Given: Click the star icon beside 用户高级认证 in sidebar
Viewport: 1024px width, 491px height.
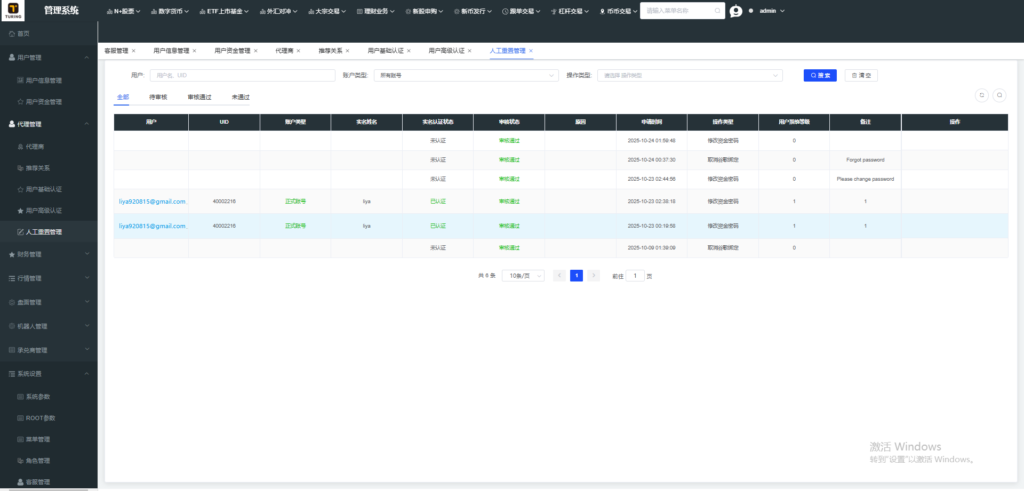Looking at the screenshot, I should 20,211.
